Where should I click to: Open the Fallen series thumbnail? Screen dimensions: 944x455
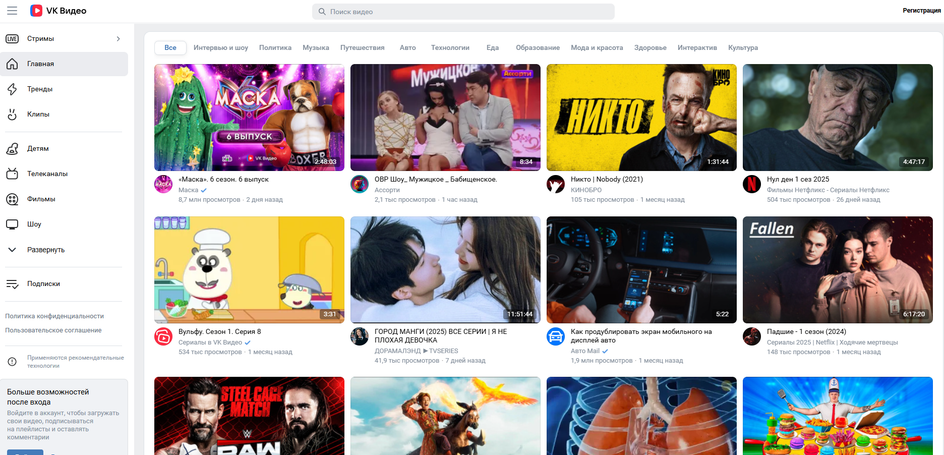coord(837,270)
